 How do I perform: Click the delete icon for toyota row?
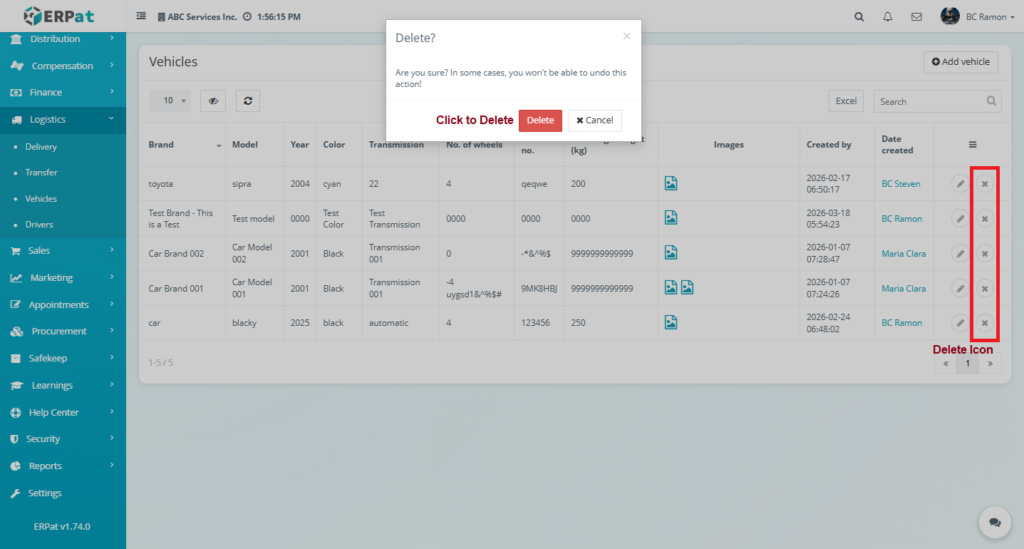tap(984, 184)
